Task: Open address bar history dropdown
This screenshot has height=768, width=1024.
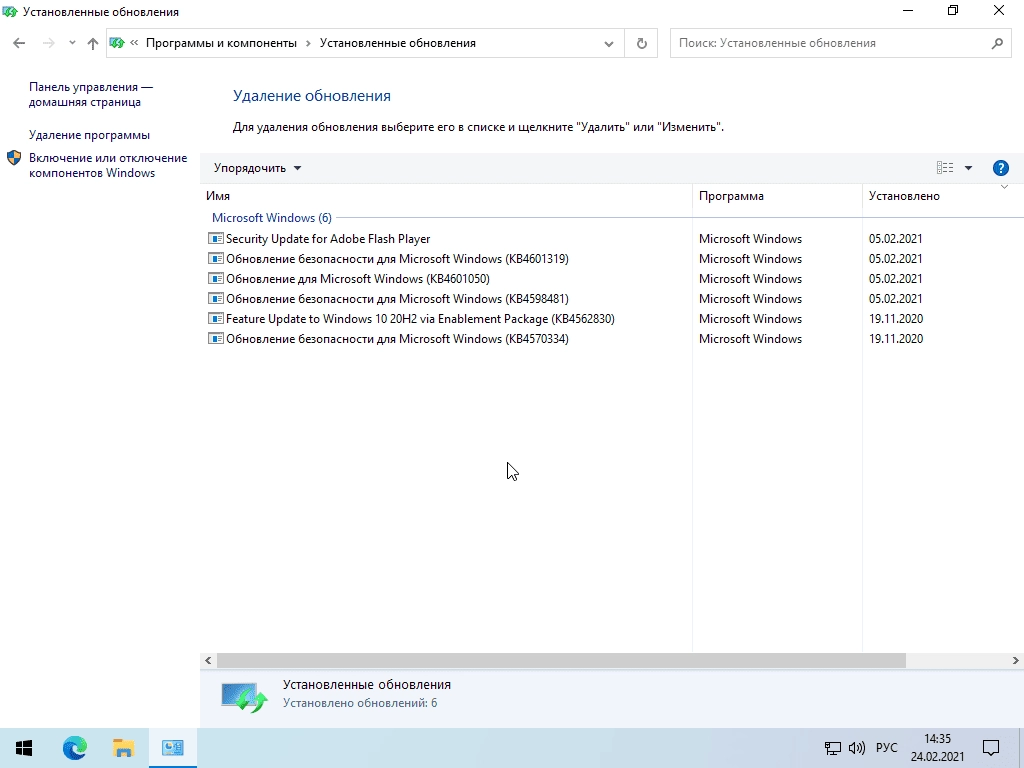Action: [x=609, y=43]
